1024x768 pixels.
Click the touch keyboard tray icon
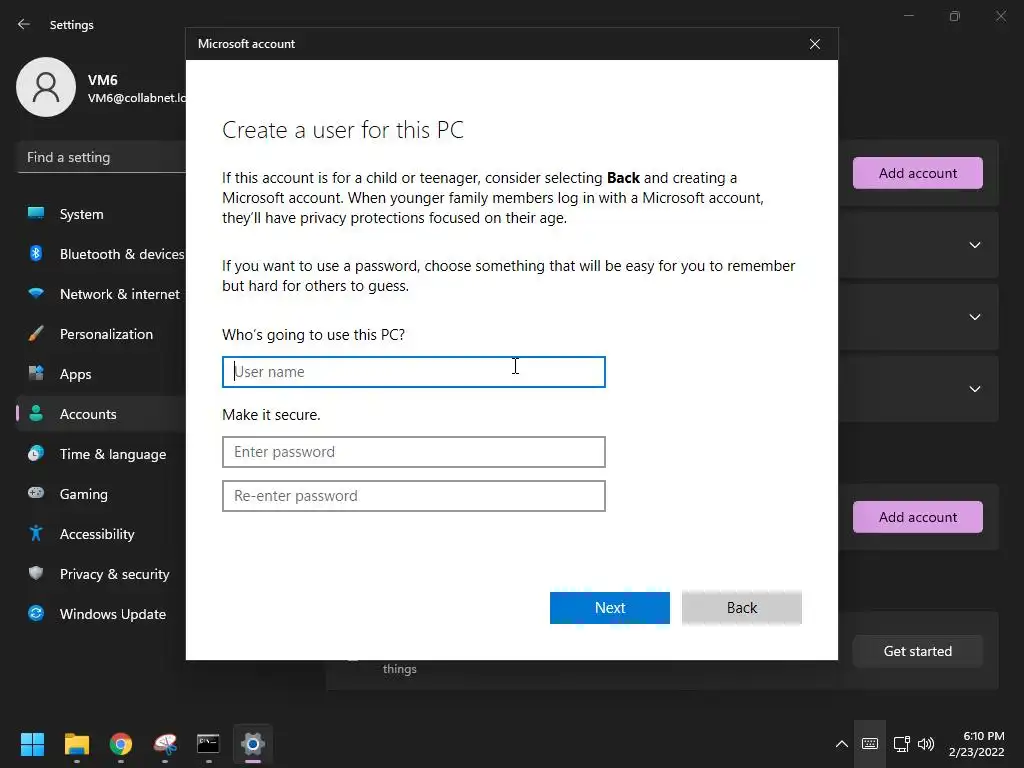click(x=870, y=744)
